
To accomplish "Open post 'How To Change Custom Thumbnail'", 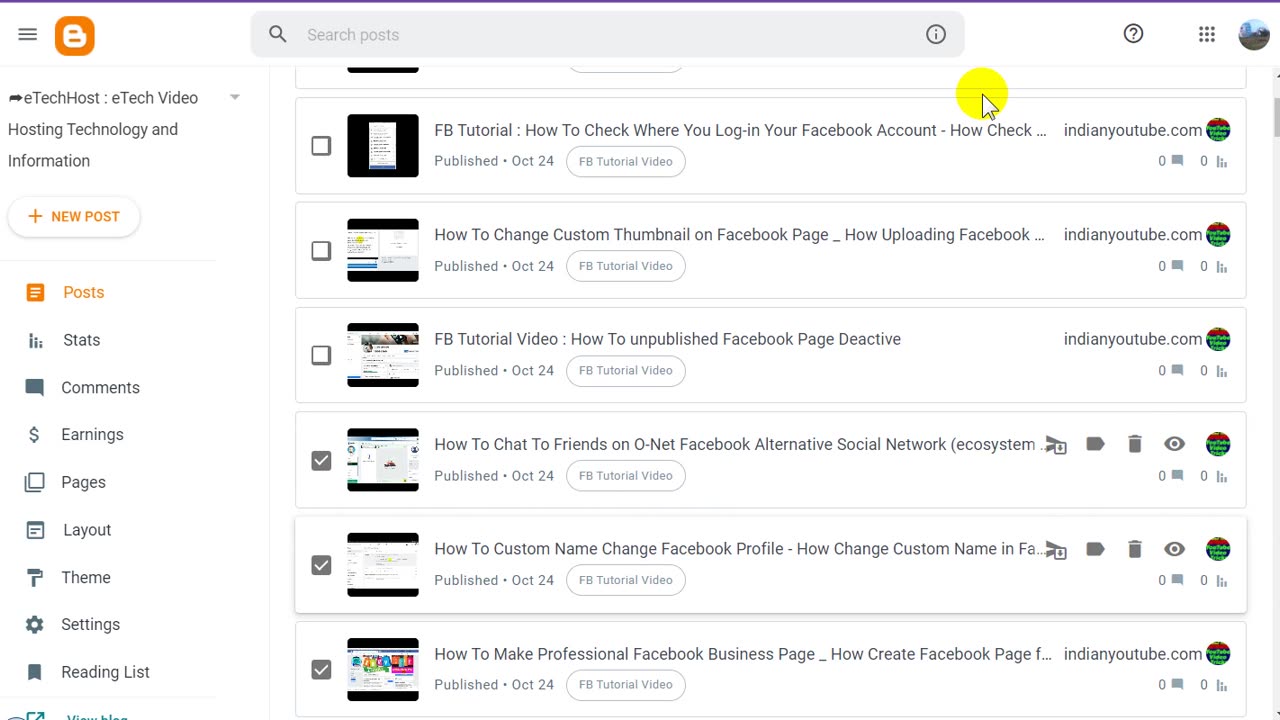I will coord(739,235).
